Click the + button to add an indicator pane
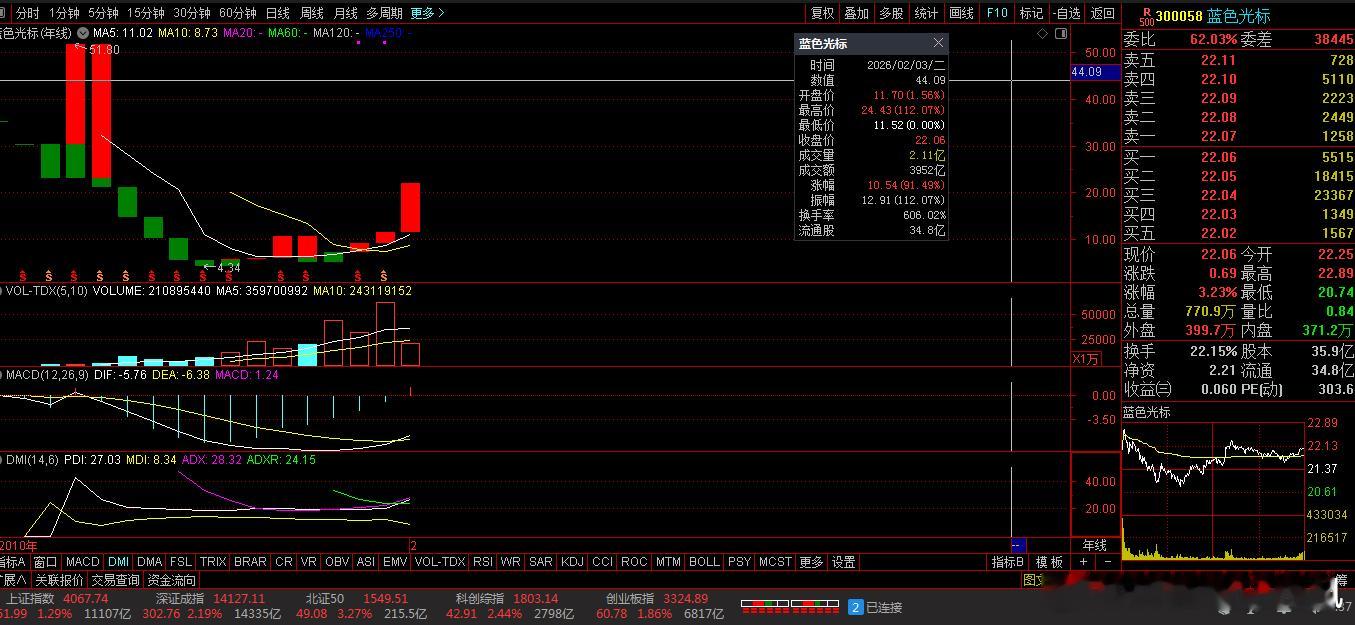Image resolution: width=1355 pixels, height=625 pixels. 1082,561
